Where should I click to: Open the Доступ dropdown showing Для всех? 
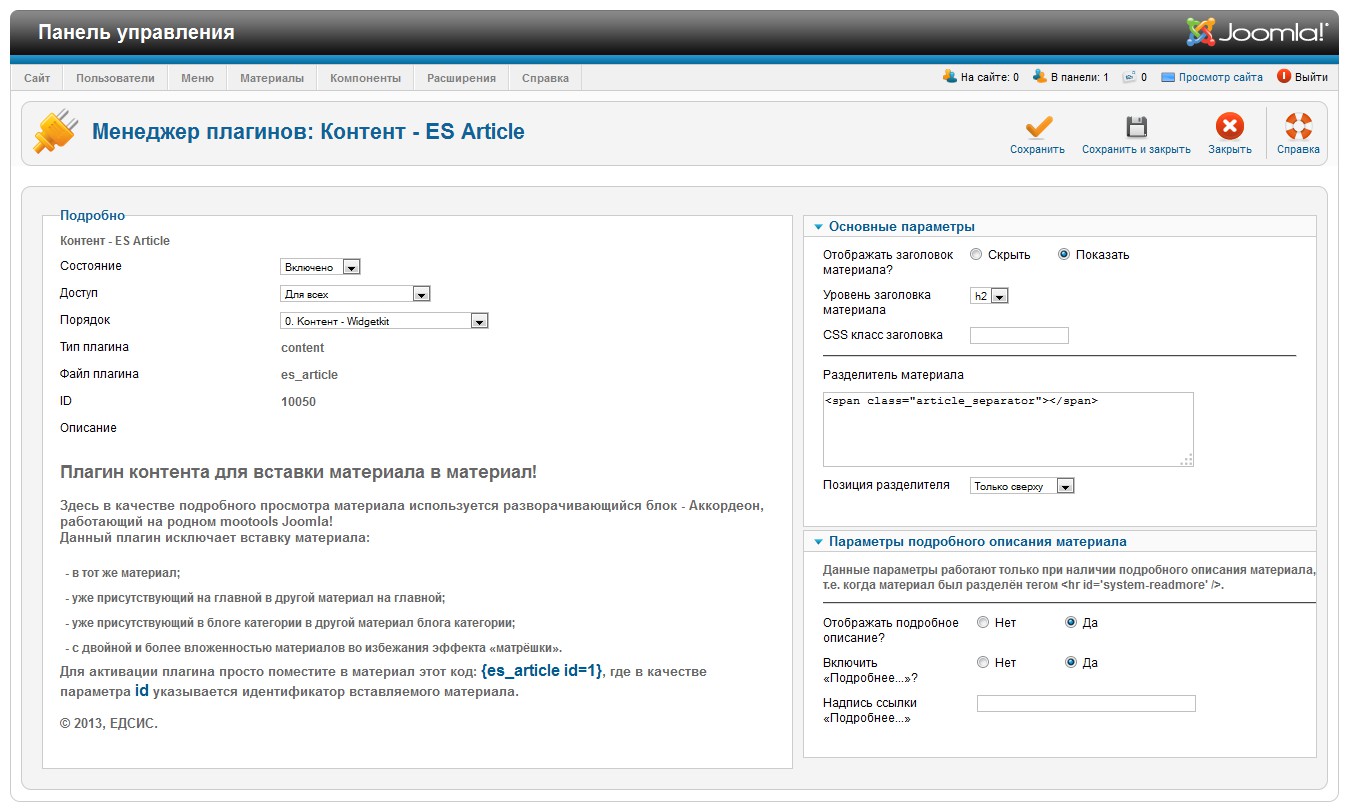355,294
